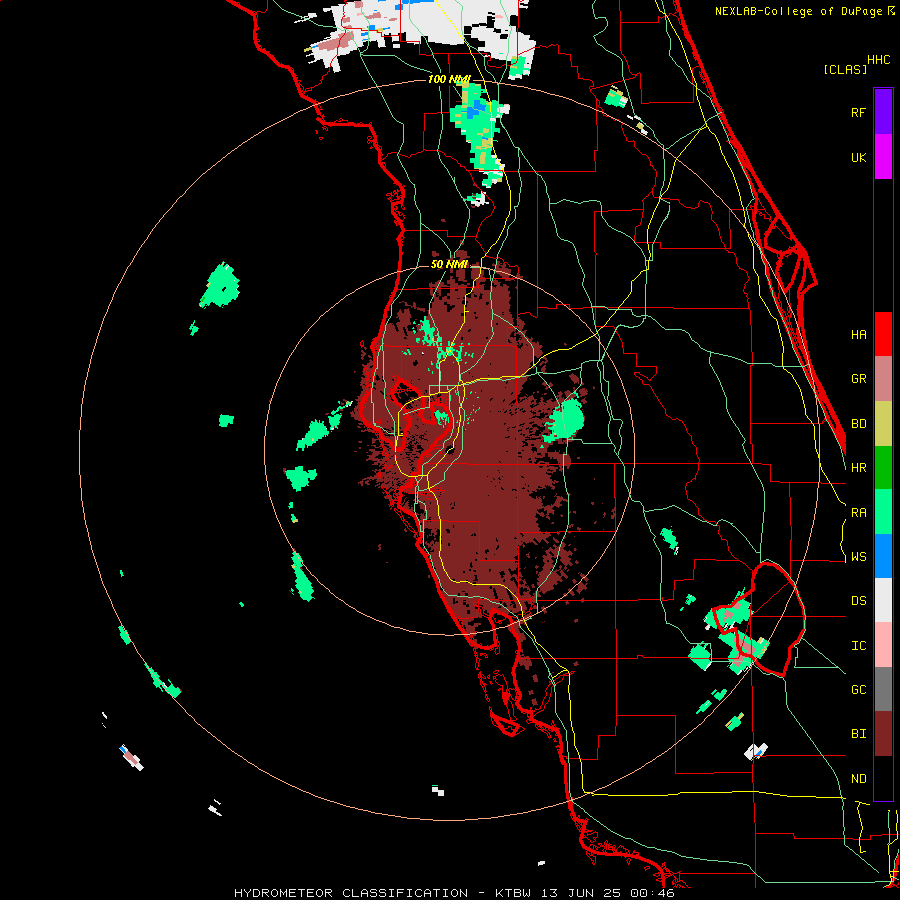
Task: Click the "HA" legend label
Action: (x=858, y=334)
